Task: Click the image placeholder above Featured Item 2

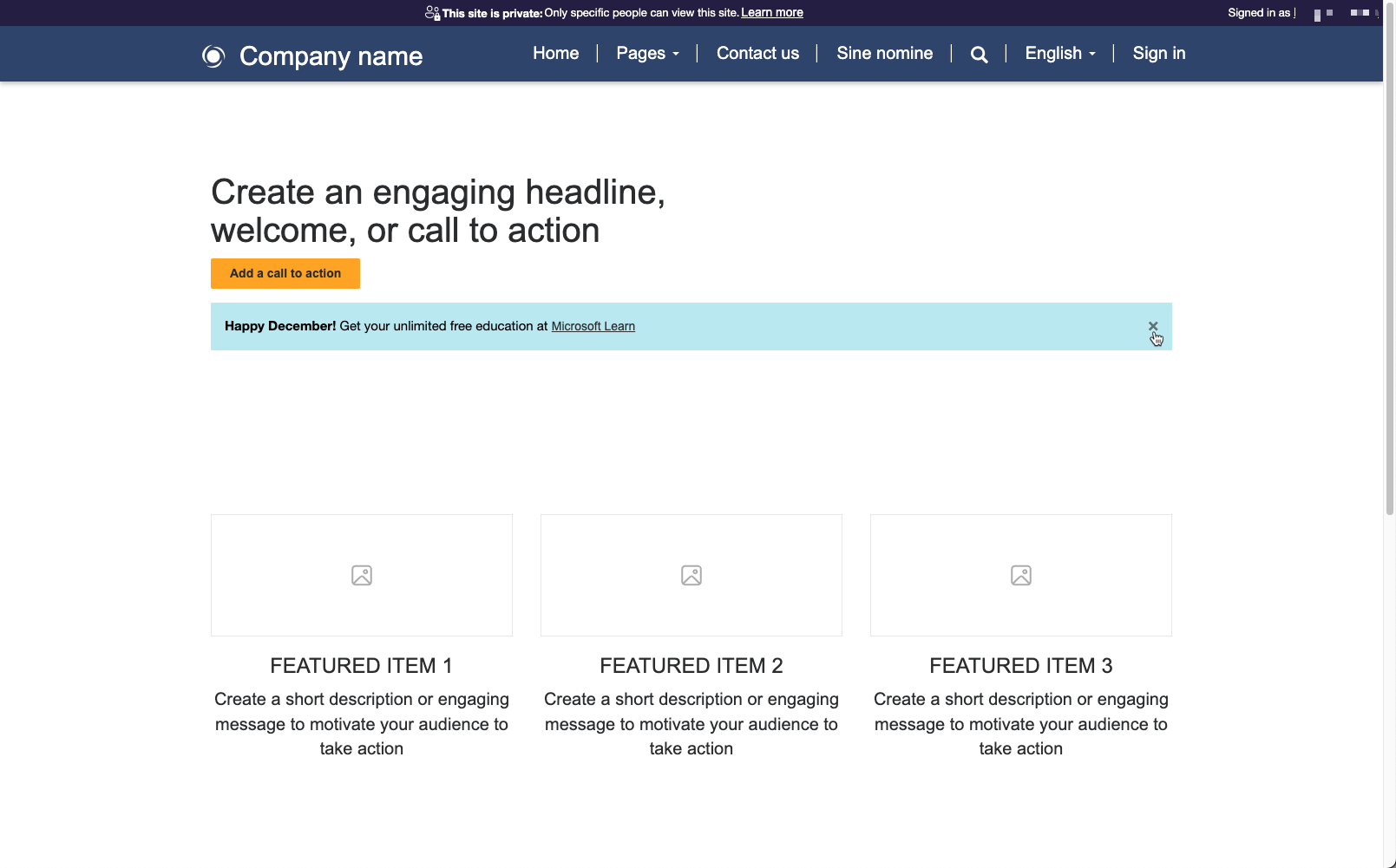Action: (691, 575)
